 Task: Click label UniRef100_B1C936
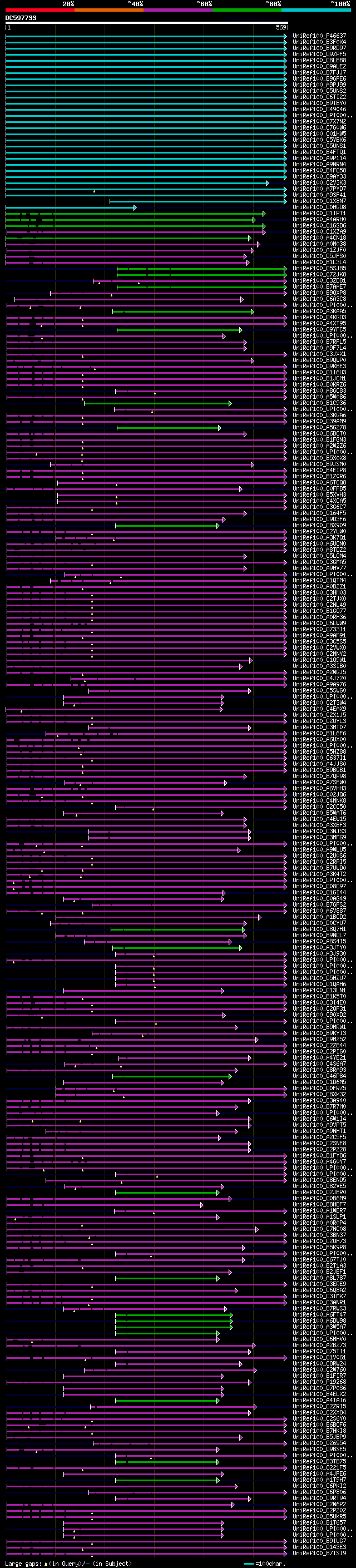click(x=319, y=403)
